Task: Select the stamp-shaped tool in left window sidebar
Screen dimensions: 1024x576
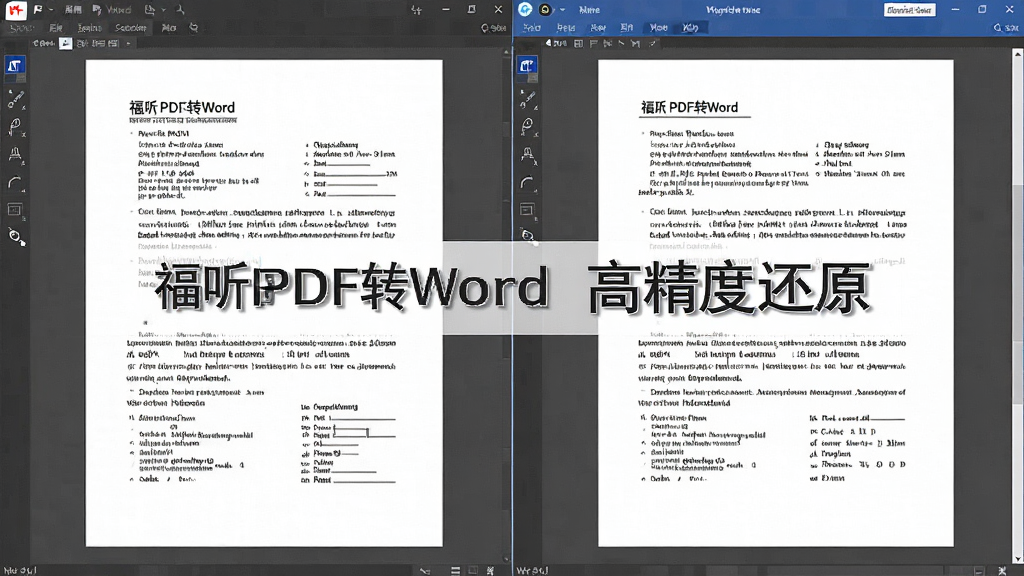Action: click(x=15, y=154)
